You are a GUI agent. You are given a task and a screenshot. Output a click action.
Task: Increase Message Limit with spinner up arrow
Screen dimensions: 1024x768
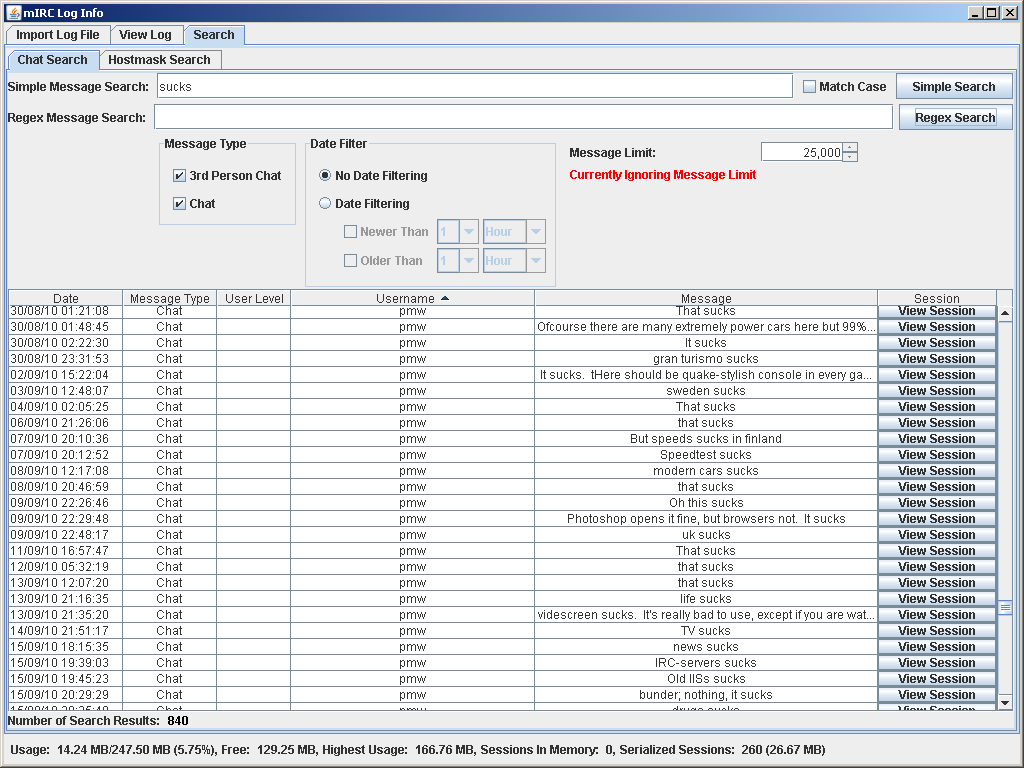coord(850,148)
